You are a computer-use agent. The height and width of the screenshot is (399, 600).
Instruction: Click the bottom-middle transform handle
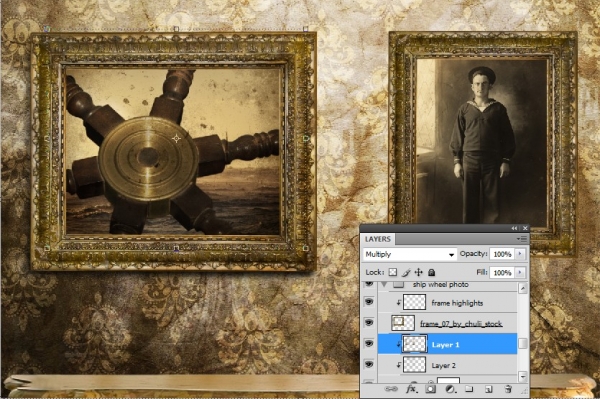click(176, 249)
